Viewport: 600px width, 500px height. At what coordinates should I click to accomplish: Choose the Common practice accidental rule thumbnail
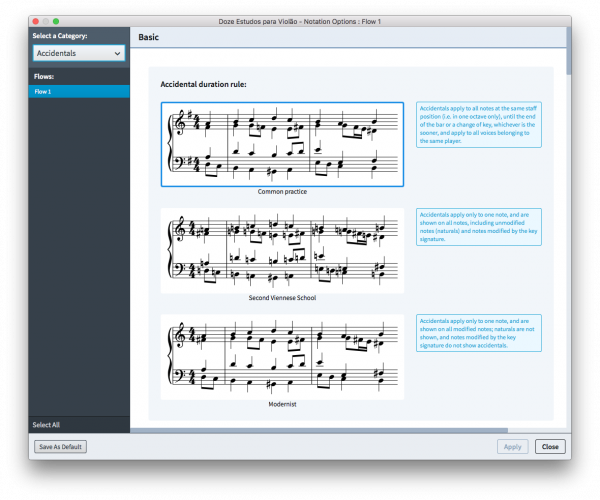tap(282, 144)
